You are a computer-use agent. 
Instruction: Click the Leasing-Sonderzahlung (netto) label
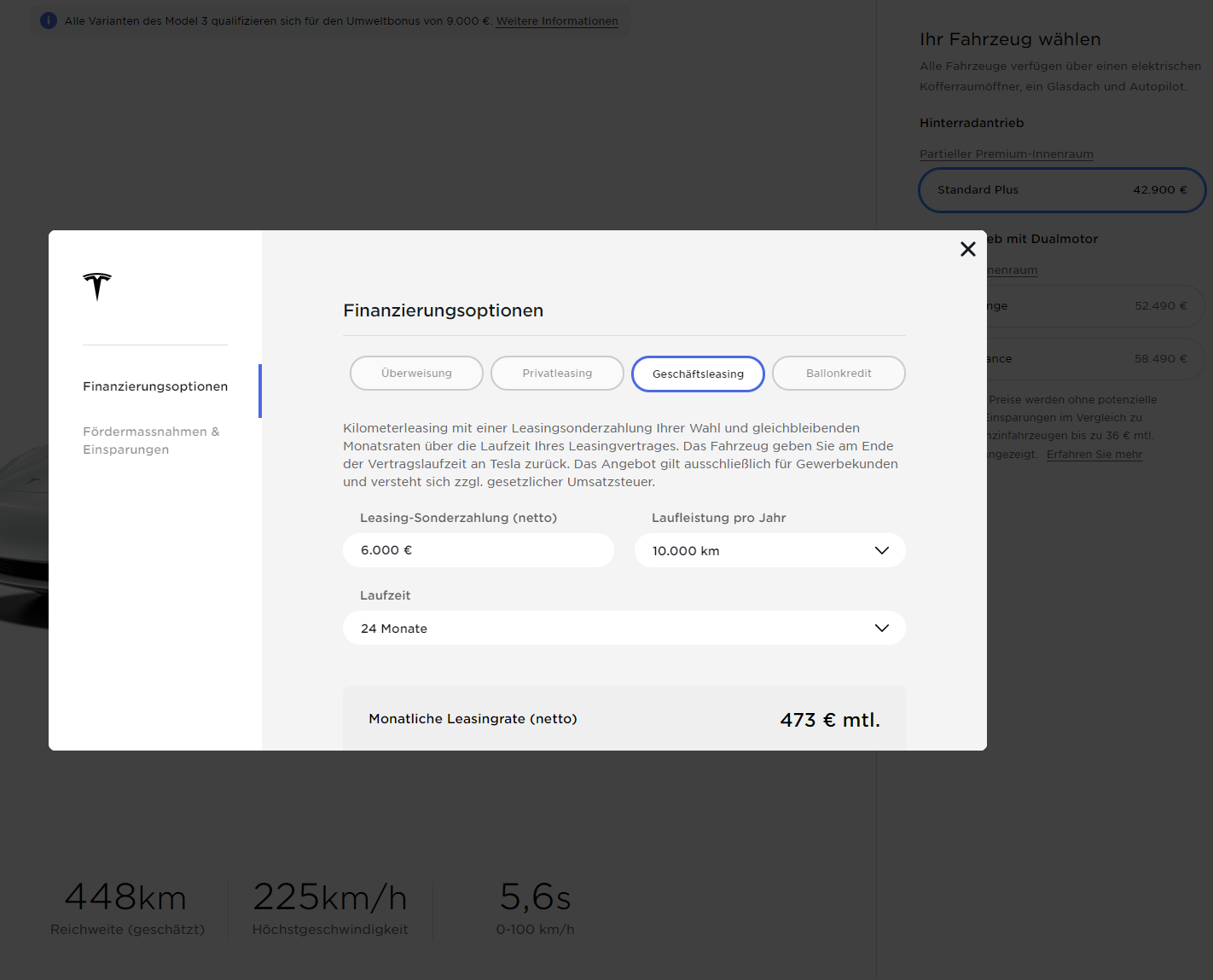coord(458,518)
